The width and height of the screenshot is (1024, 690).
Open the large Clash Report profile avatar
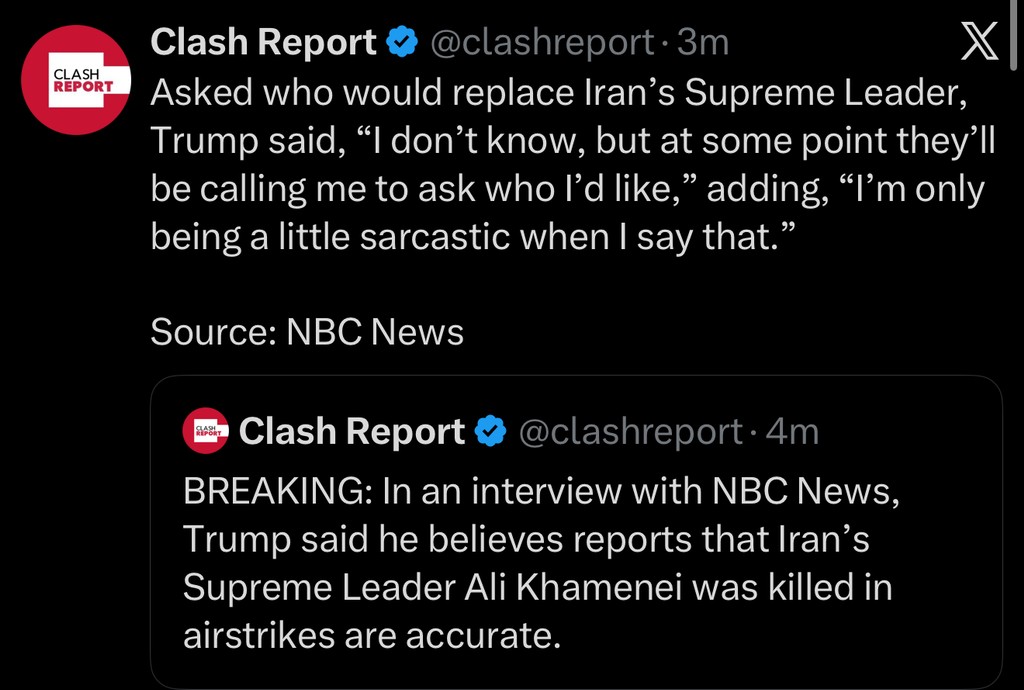[76, 80]
